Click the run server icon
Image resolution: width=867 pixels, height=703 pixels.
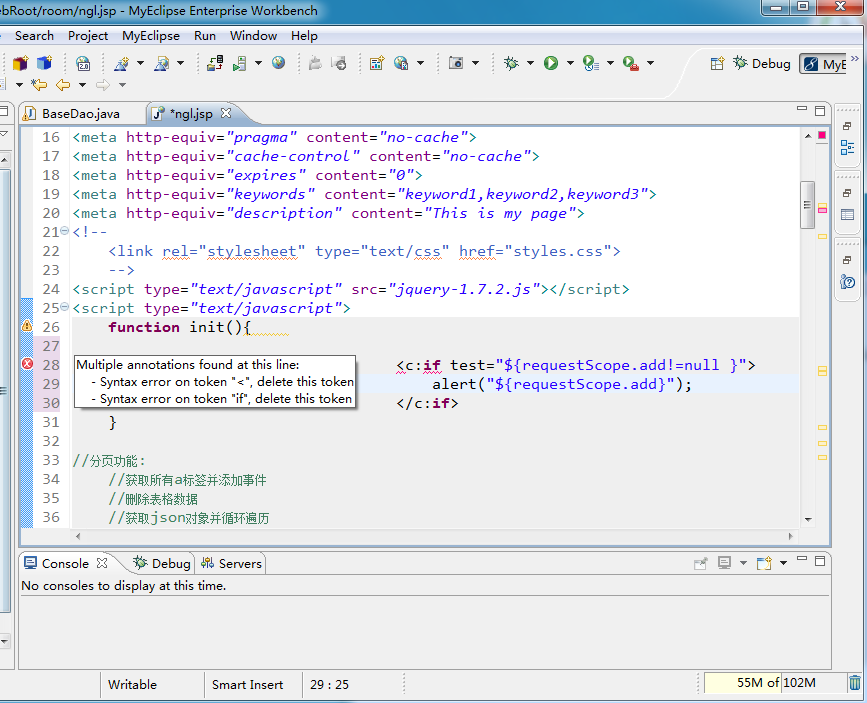[x=239, y=63]
